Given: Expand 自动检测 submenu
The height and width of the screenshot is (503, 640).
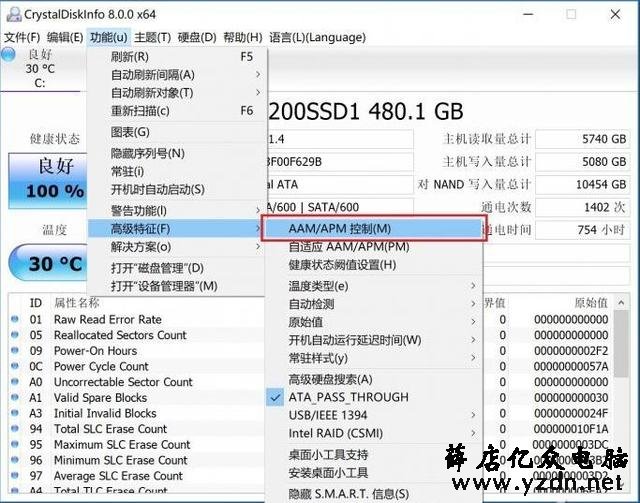Looking at the screenshot, I should coord(373,304).
